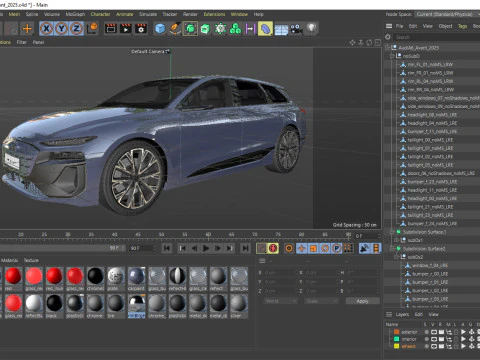Click the Apply button in coordinates
This screenshot has height=360, width=480.
[363, 301]
